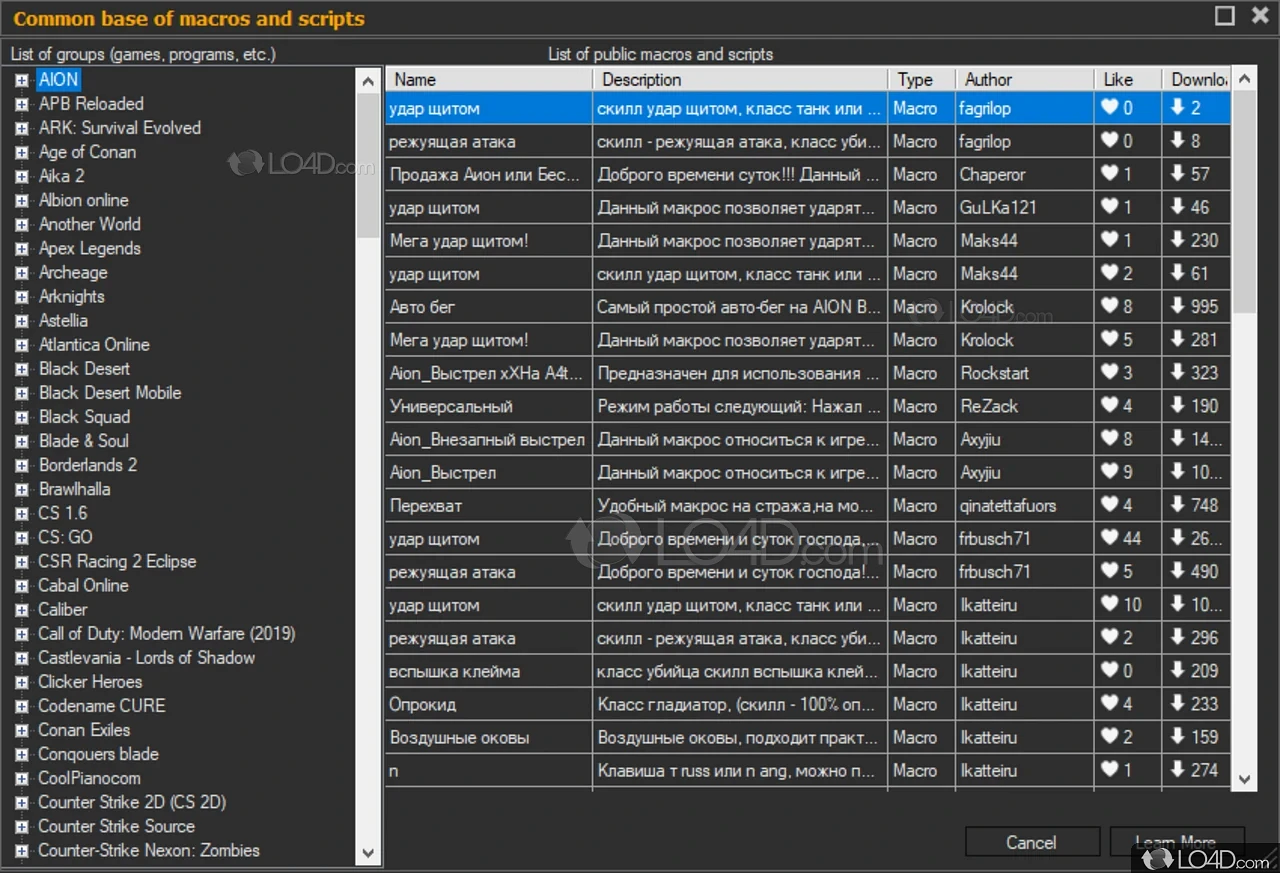Viewport: 1280px width, 873px height.
Task: Select the Clicker Heroes group
Action: pyautogui.click(x=90, y=682)
